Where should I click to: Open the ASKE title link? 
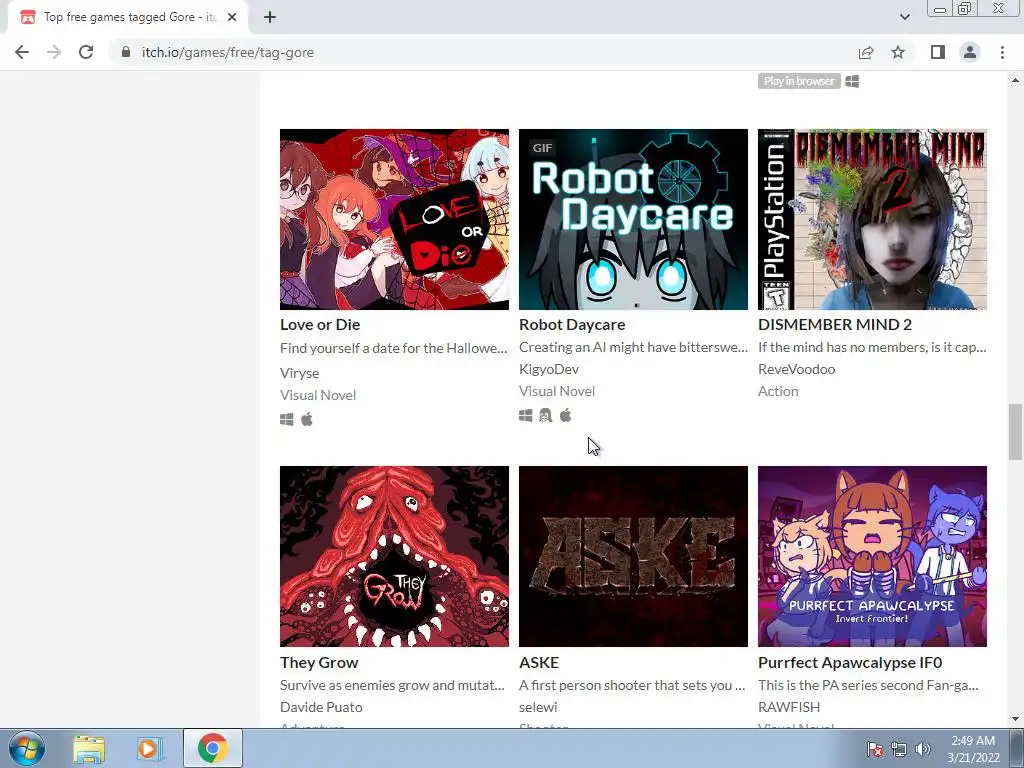[x=539, y=662]
